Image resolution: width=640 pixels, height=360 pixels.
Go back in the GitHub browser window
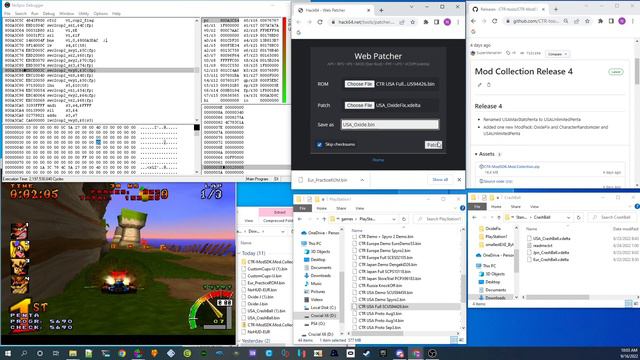tap(473, 21)
